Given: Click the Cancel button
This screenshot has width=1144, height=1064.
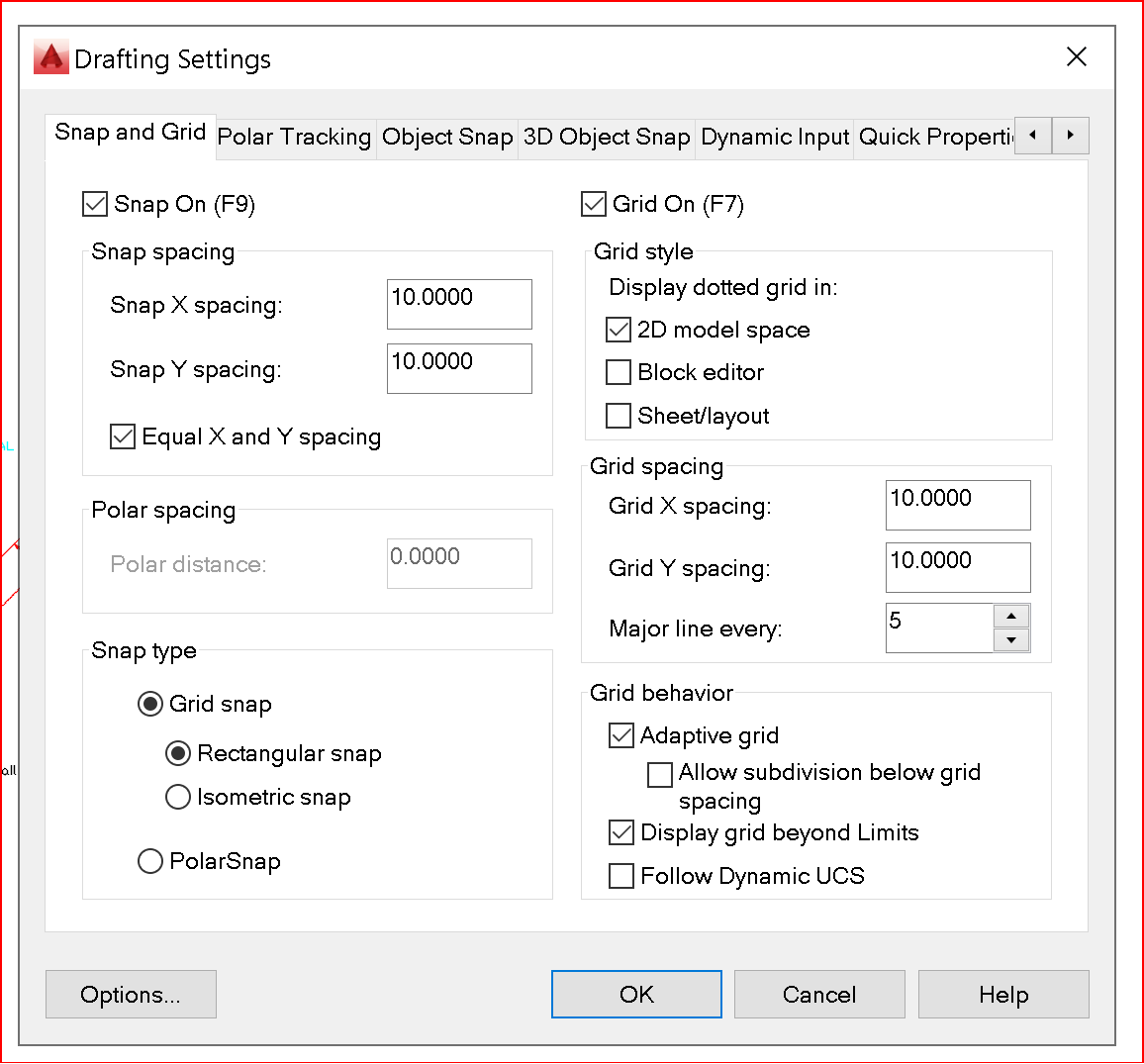Looking at the screenshot, I should click(x=819, y=994).
